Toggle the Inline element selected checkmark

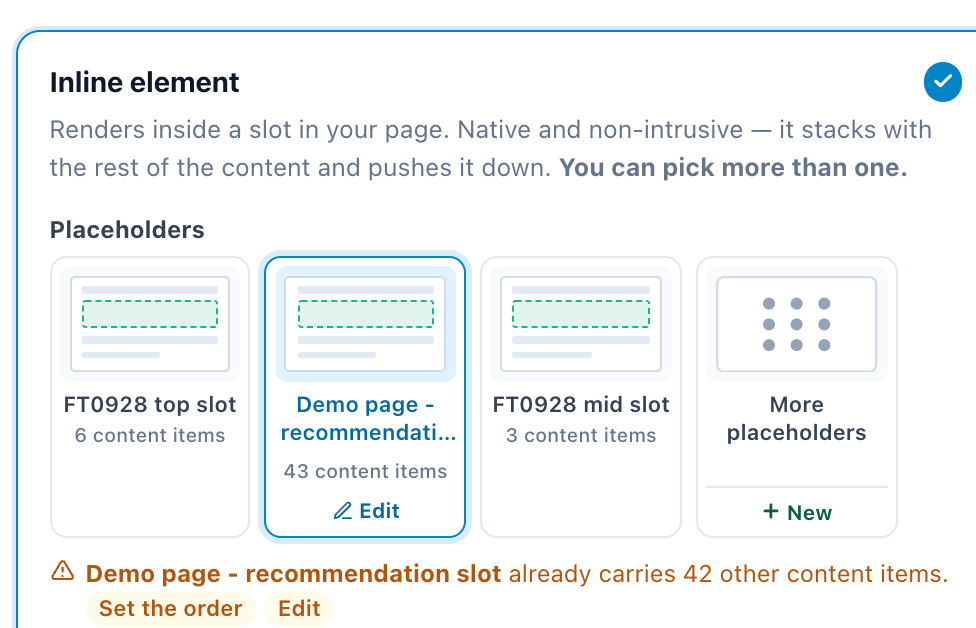pos(942,82)
